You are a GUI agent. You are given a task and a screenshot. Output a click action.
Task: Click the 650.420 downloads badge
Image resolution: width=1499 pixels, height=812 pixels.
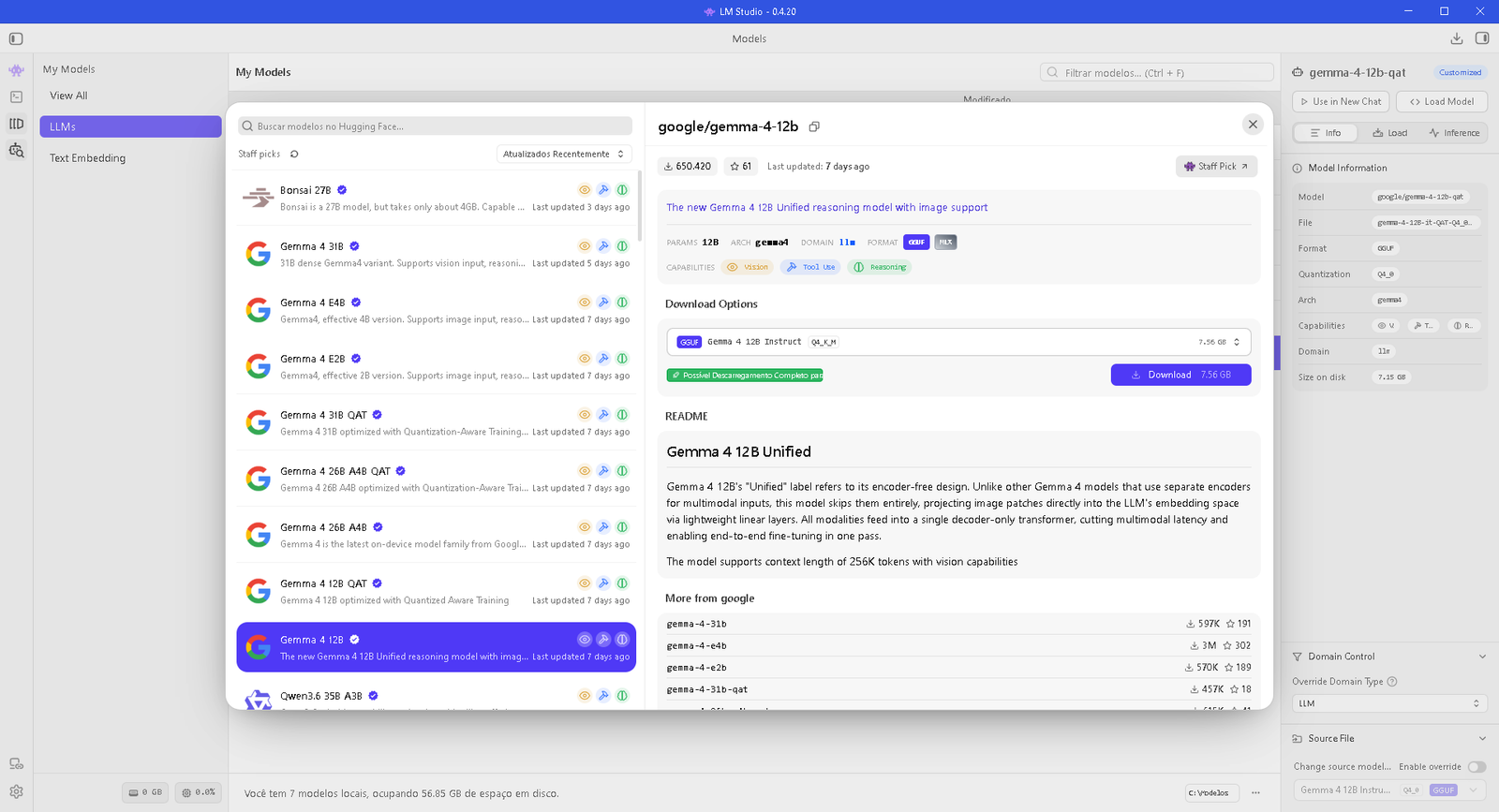click(688, 167)
